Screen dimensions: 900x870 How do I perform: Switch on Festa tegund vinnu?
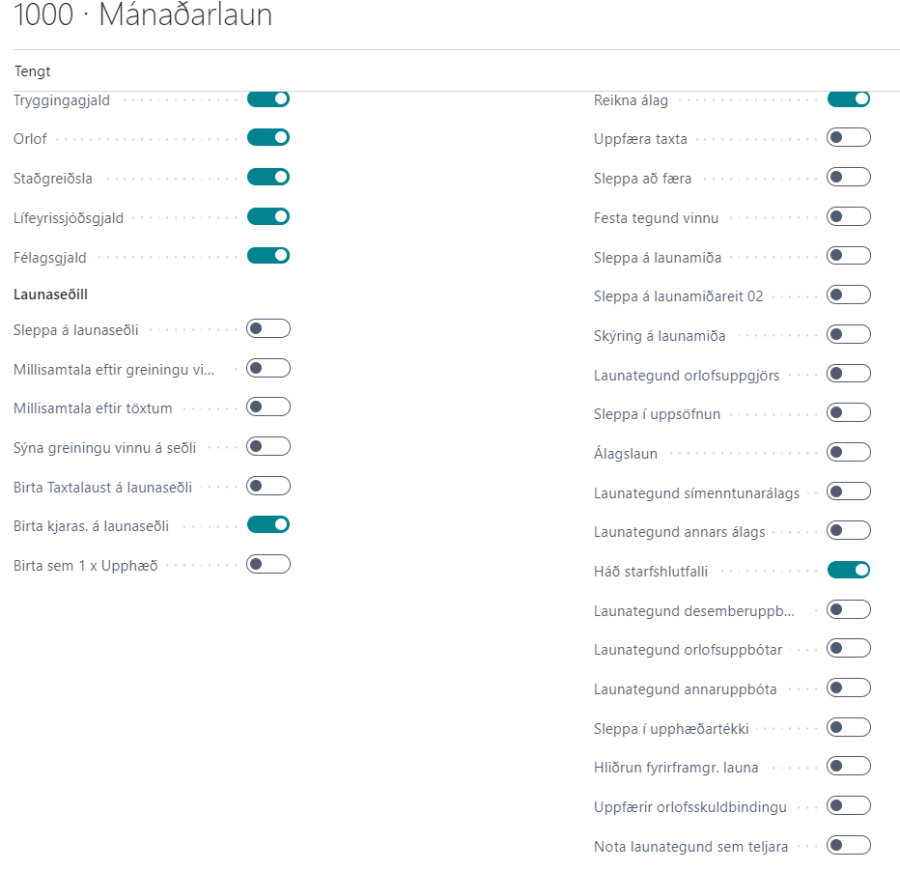(x=848, y=217)
